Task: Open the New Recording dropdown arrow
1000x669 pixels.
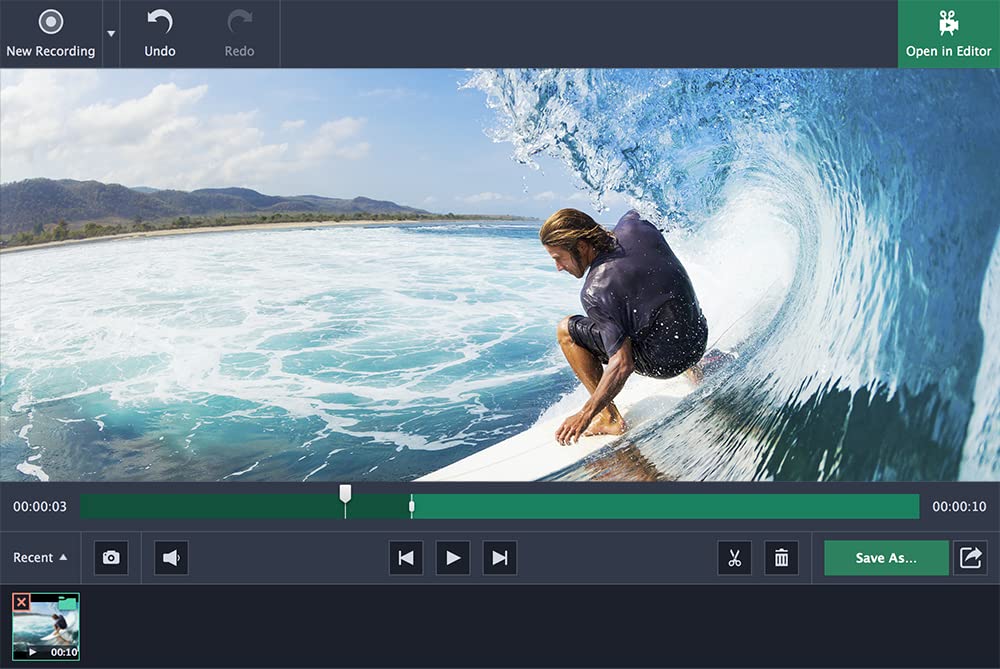Action: coord(111,34)
